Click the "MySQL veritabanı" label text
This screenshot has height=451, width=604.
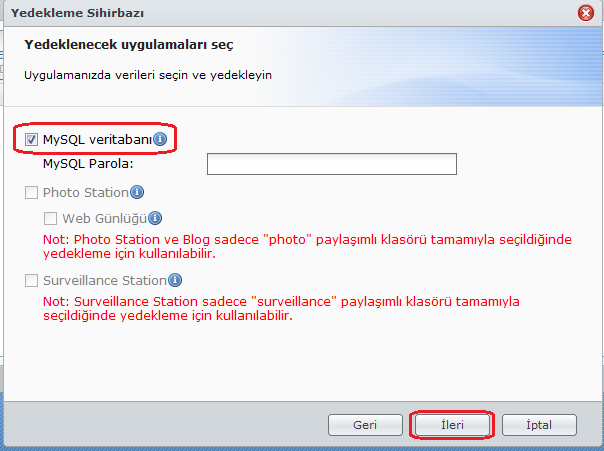(97, 140)
